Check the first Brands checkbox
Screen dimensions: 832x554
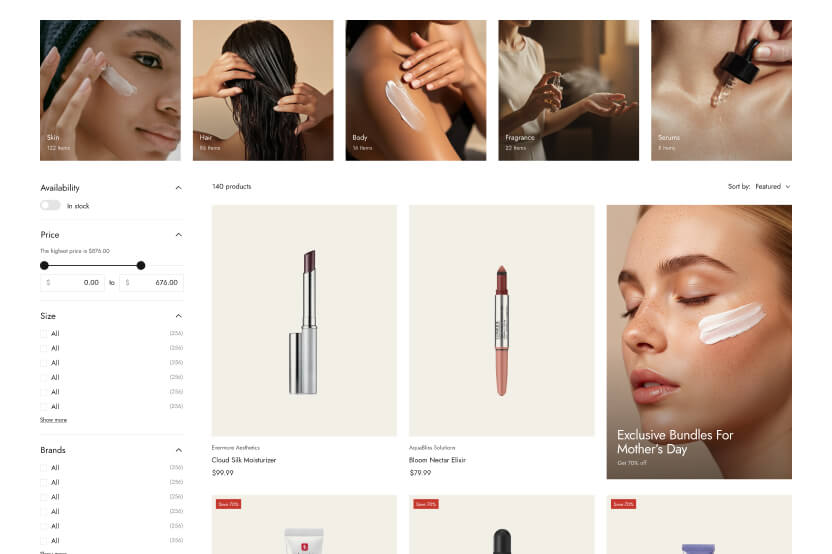point(44,468)
